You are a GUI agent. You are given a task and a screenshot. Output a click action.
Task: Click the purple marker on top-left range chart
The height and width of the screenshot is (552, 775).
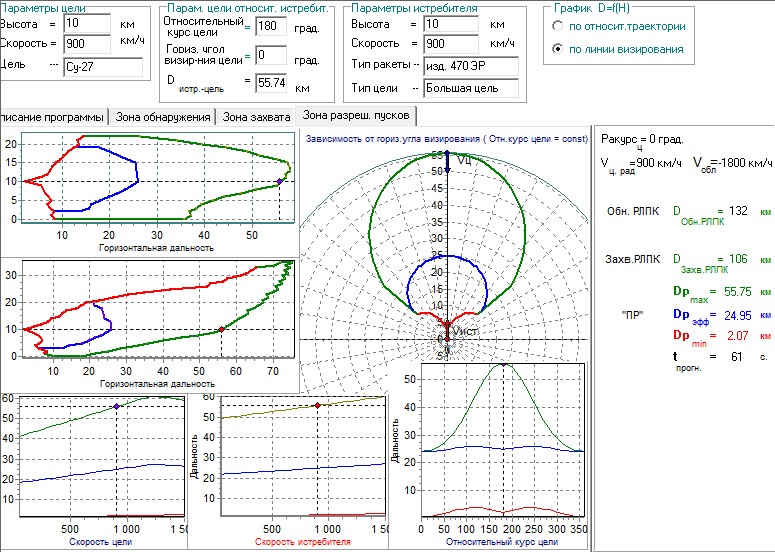279,181
